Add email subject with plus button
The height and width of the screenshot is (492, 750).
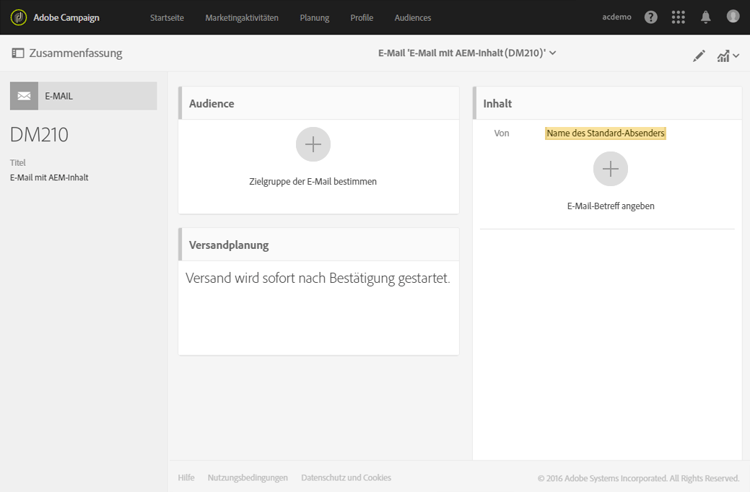[x=610, y=169]
